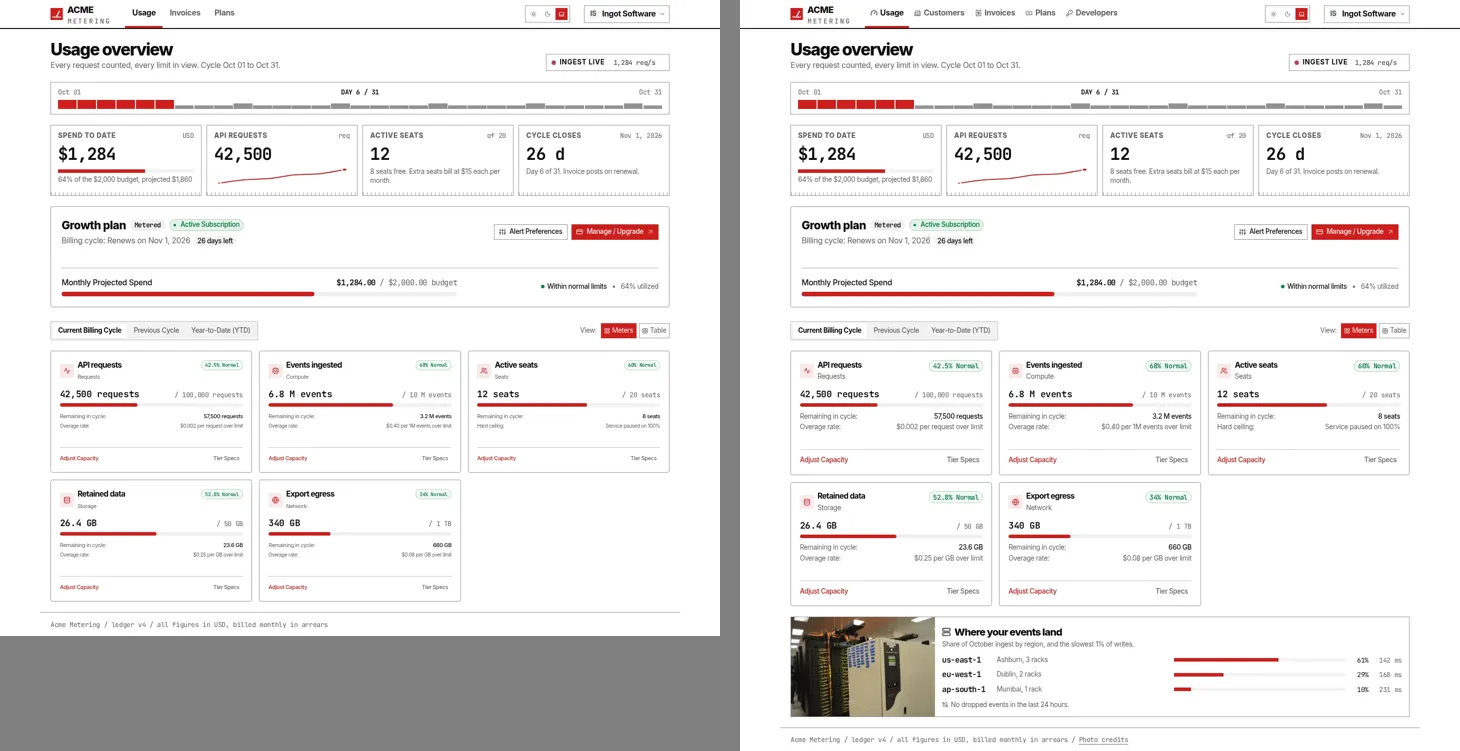This screenshot has width=1460, height=751.
Task: Click Monthly Projected Spend progress bar, right pane
Action: click(999, 294)
